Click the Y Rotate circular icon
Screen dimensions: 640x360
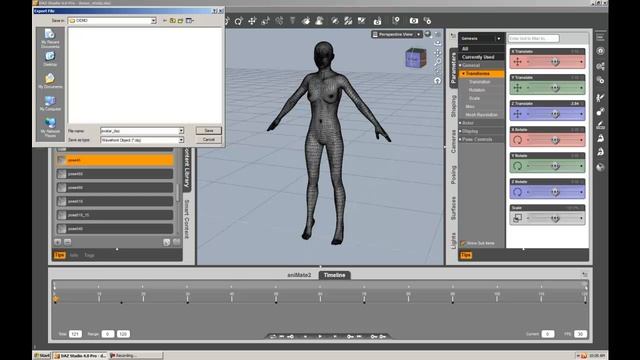click(x=518, y=166)
